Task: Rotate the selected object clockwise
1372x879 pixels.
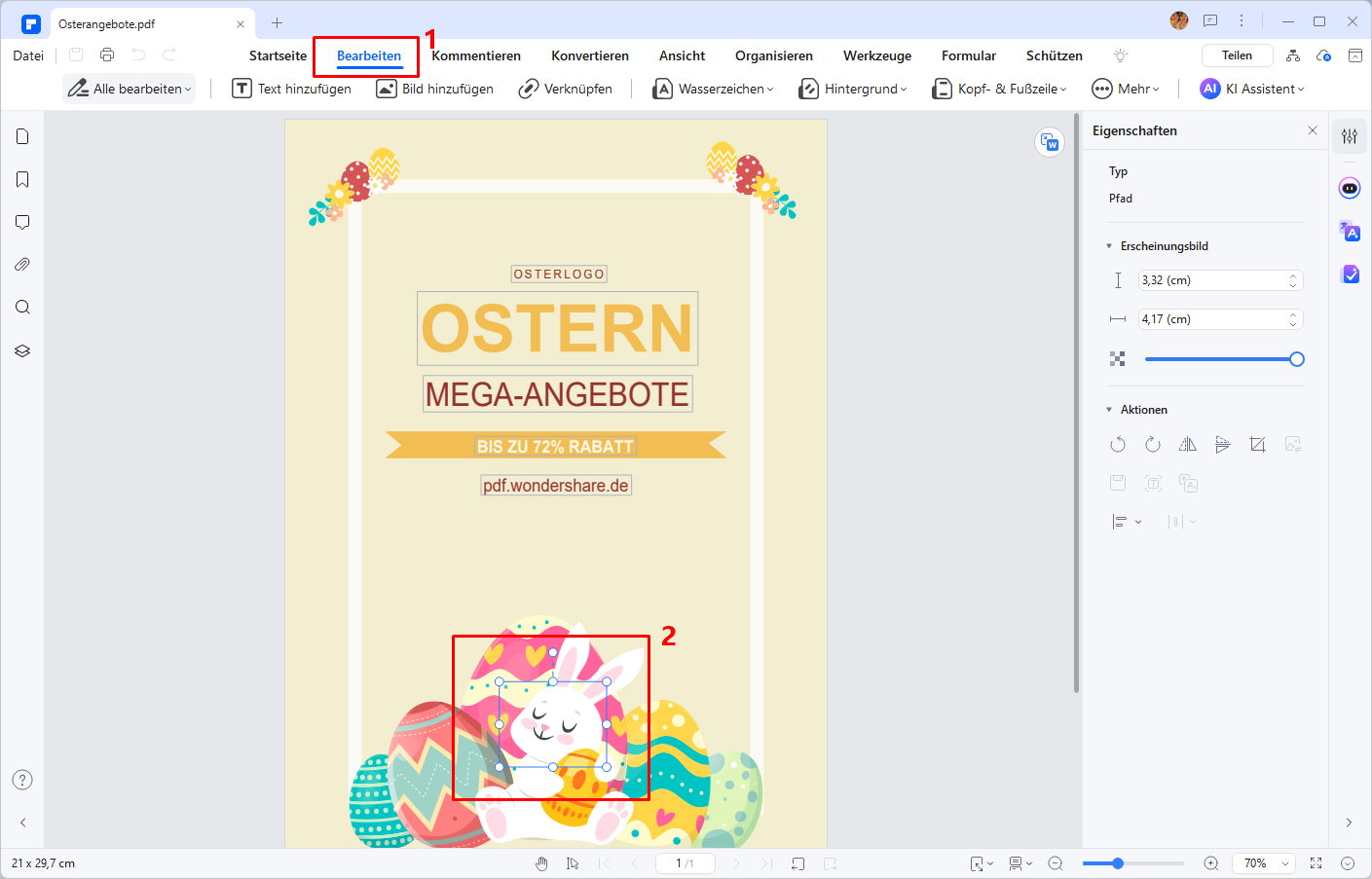Action: tap(1153, 445)
